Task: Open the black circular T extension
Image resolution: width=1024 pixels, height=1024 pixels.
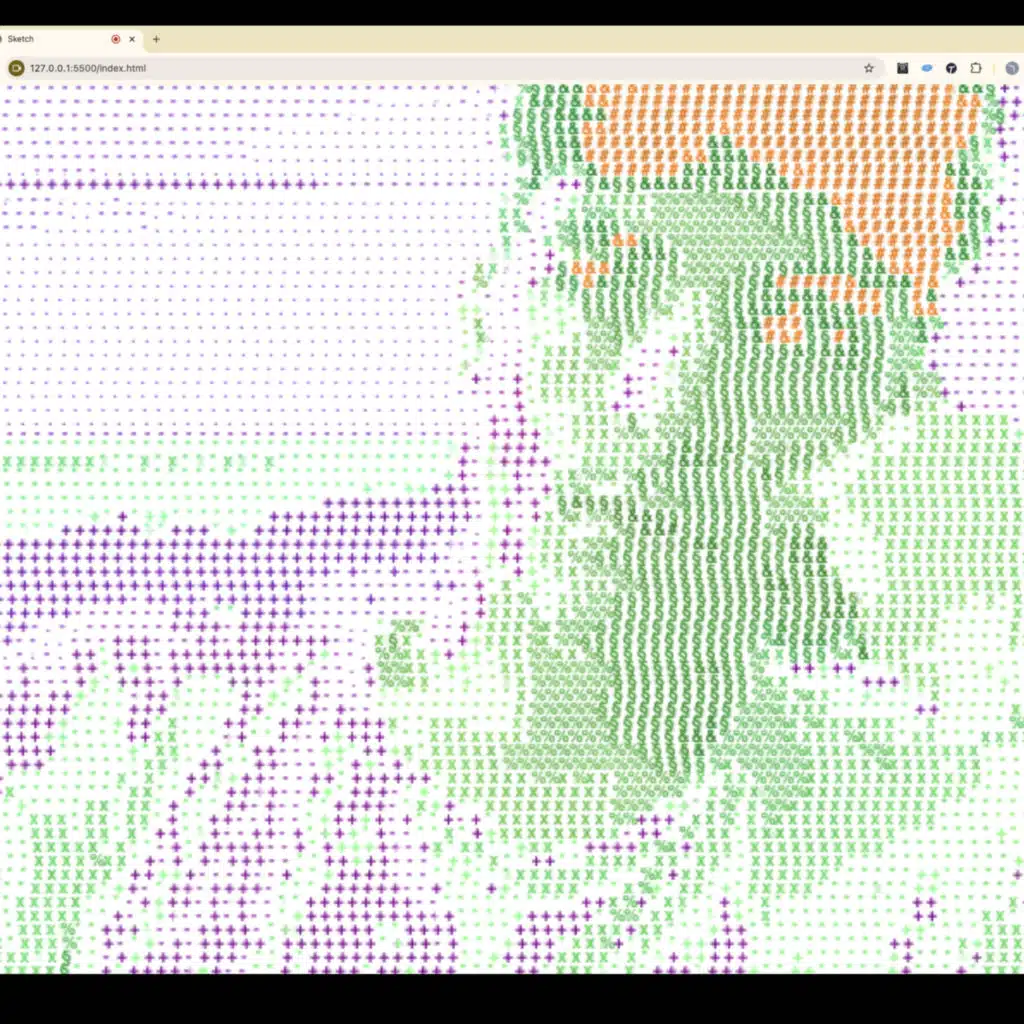Action: pyautogui.click(x=951, y=68)
